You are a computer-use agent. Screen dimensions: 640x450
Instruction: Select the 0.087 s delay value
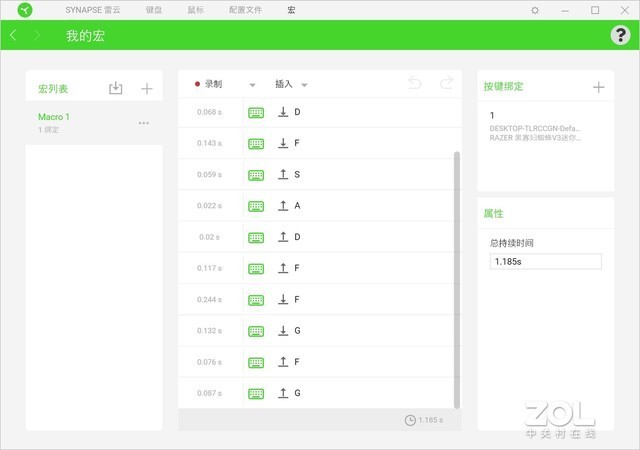(209, 393)
